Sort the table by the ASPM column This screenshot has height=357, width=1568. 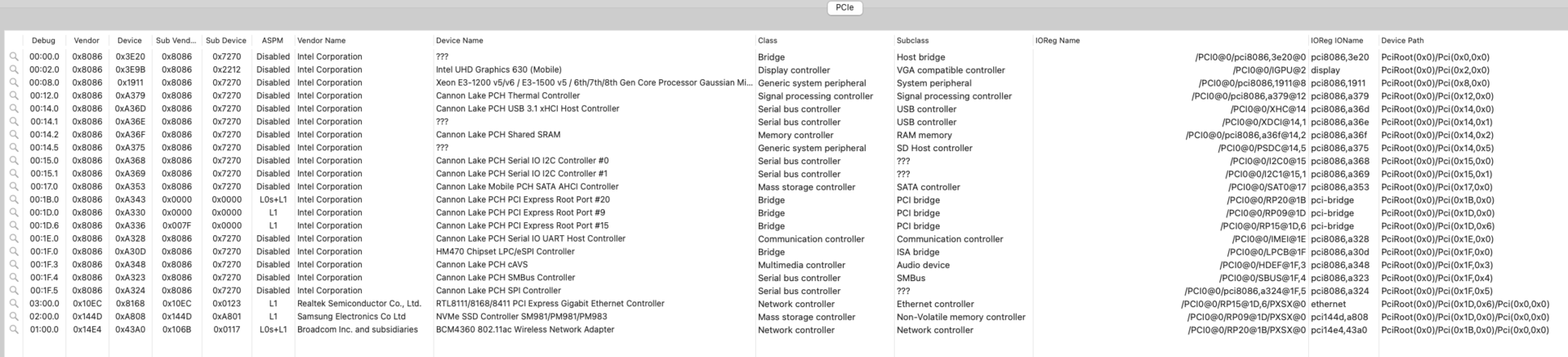tap(272, 41)
